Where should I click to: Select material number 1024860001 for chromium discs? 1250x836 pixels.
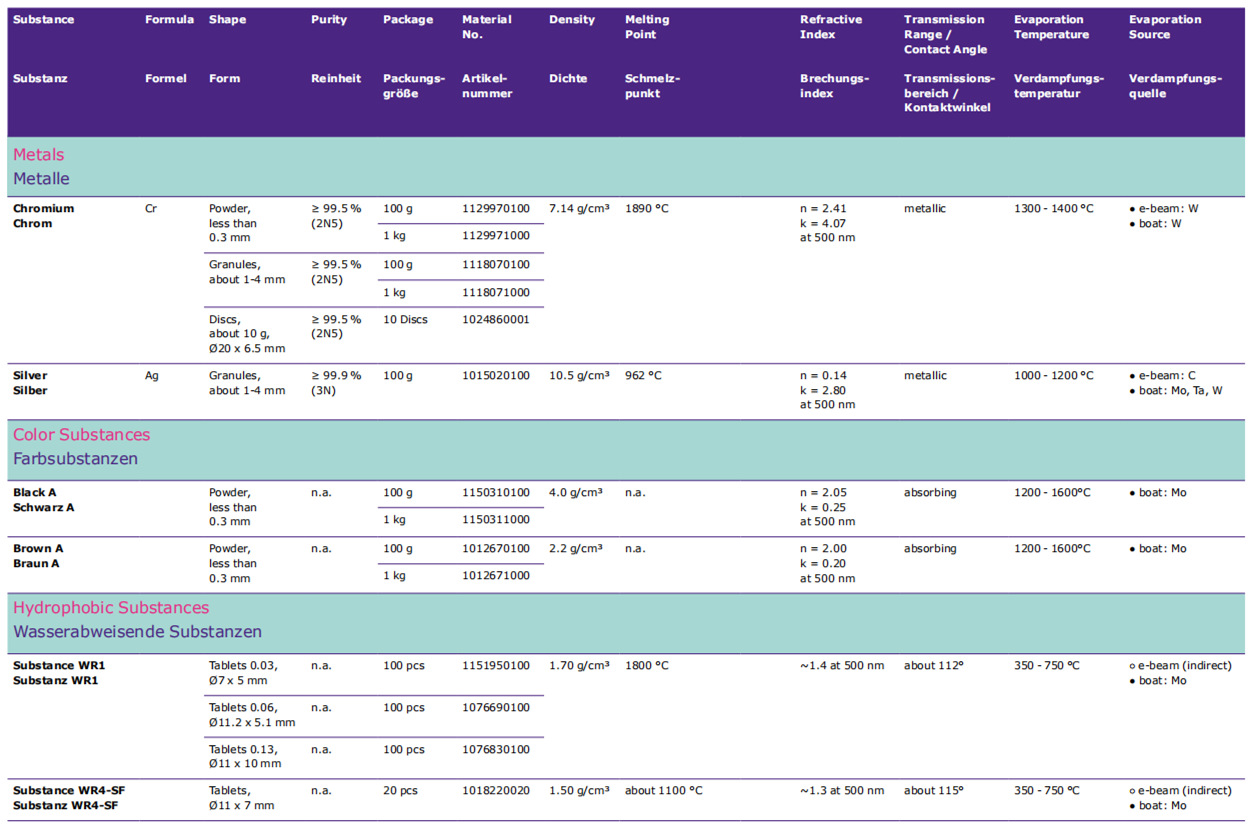coord(496,320)
